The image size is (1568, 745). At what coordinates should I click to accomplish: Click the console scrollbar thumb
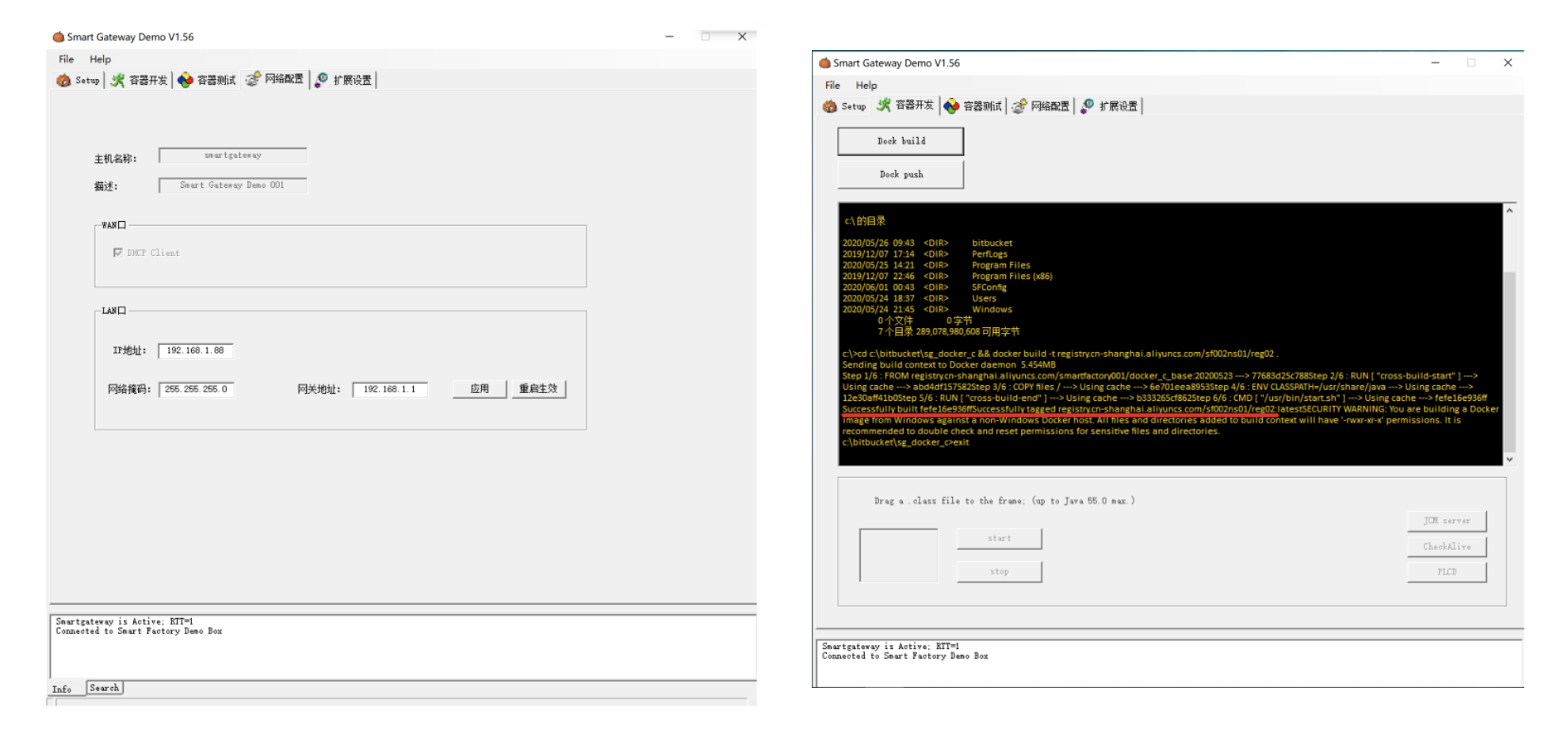(1509, 361)
